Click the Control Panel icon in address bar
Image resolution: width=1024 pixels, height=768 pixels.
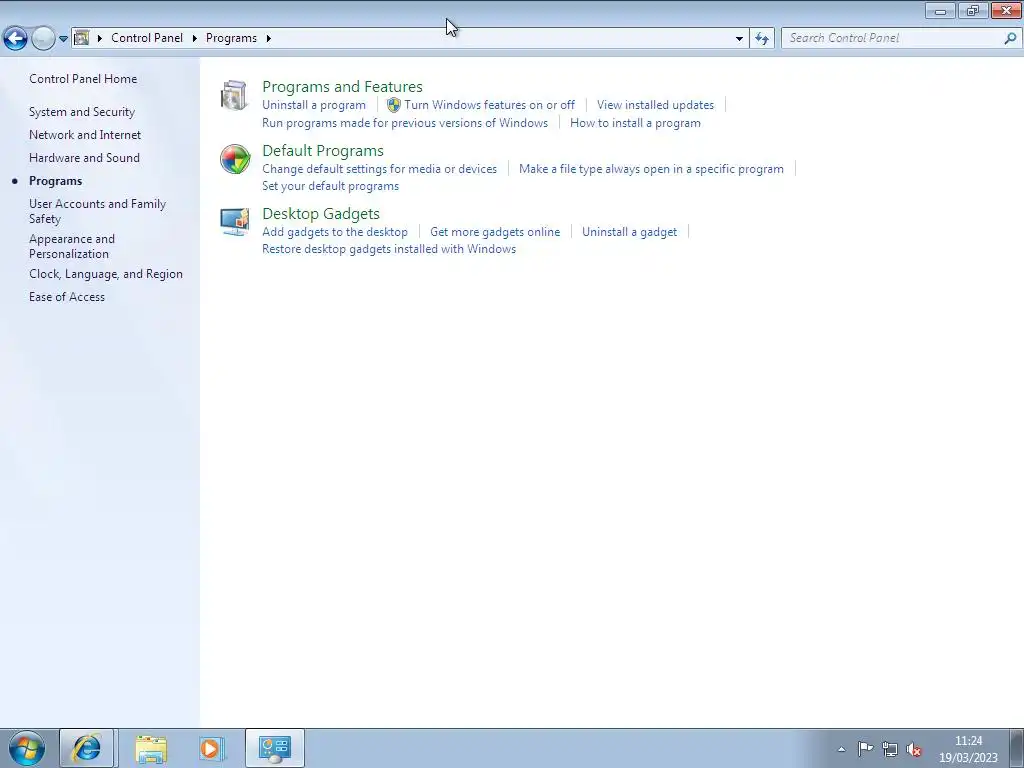pyautogui.click(x=82, y=38)
